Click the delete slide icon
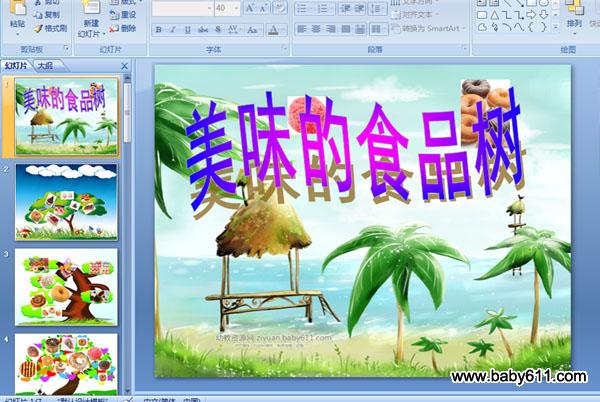This screenshot has height=402, width=600. coord(123,28)
